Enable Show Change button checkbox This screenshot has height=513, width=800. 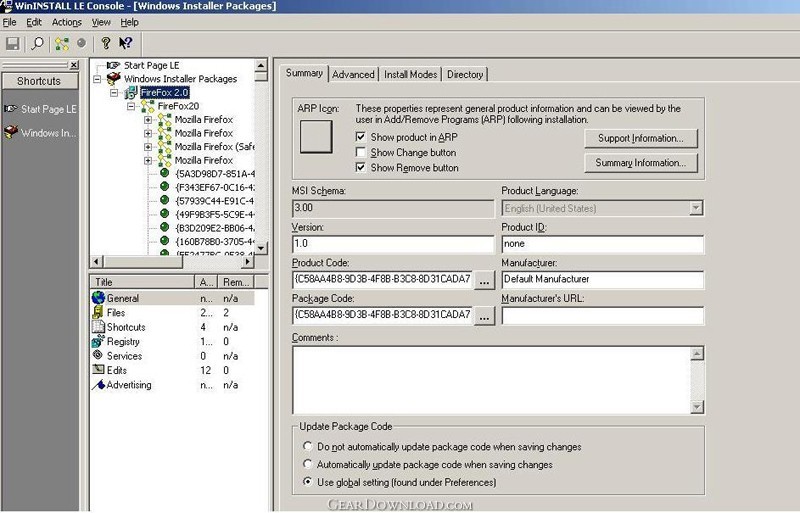[x=361, y=152]
